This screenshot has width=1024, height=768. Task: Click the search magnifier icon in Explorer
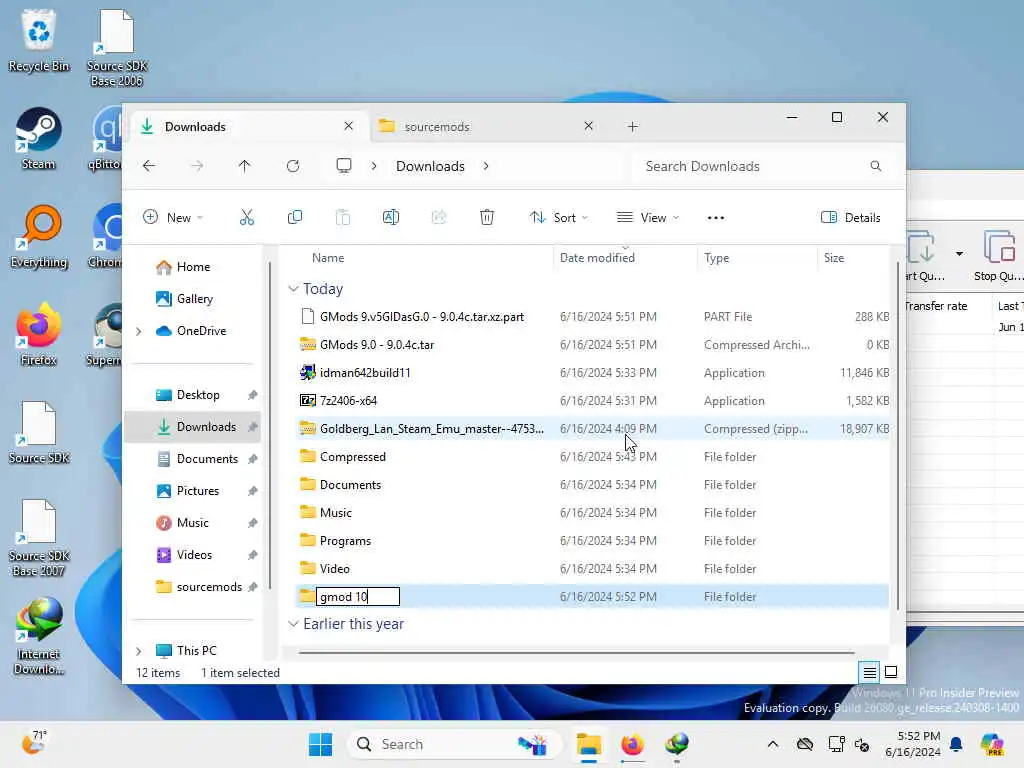tap(876, 166)
